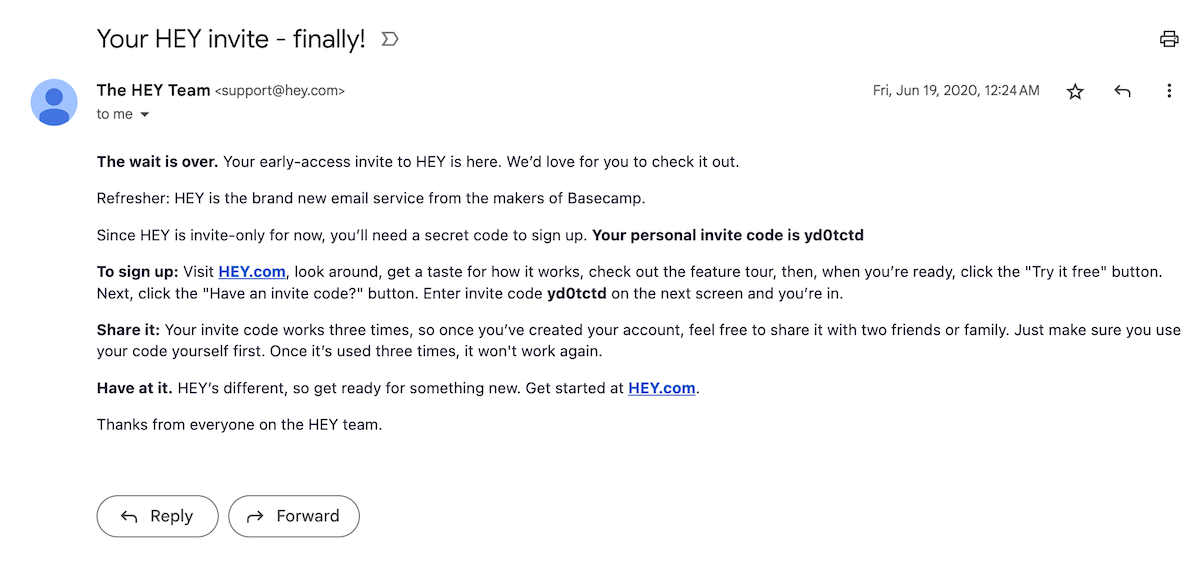Viewport: 1200px width, 561px height.
Task: Click the sender's profile avatar
Action: tap(54, 102)
